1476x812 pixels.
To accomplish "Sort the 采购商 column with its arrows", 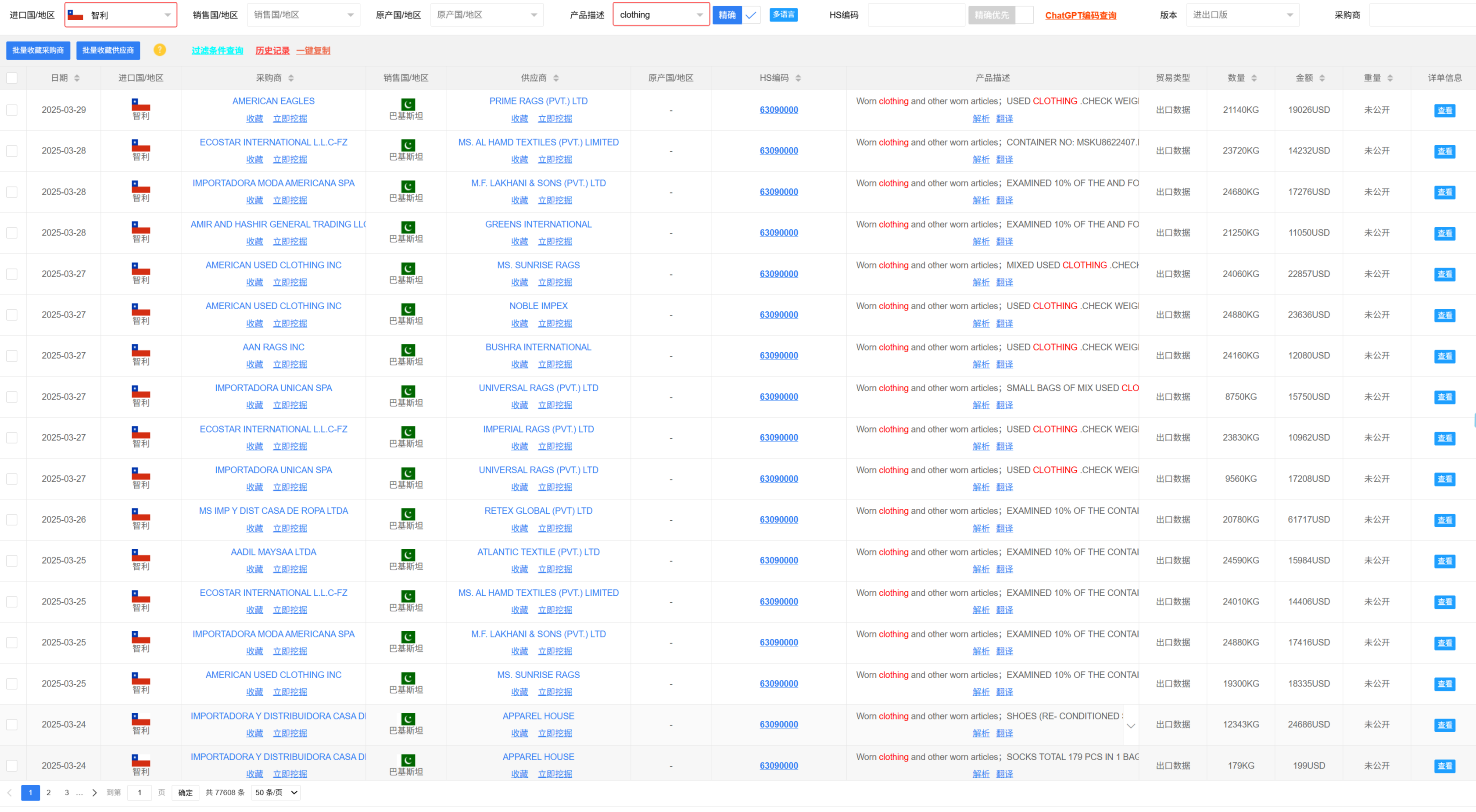I will pyautogui.click(x=291, y=78).
